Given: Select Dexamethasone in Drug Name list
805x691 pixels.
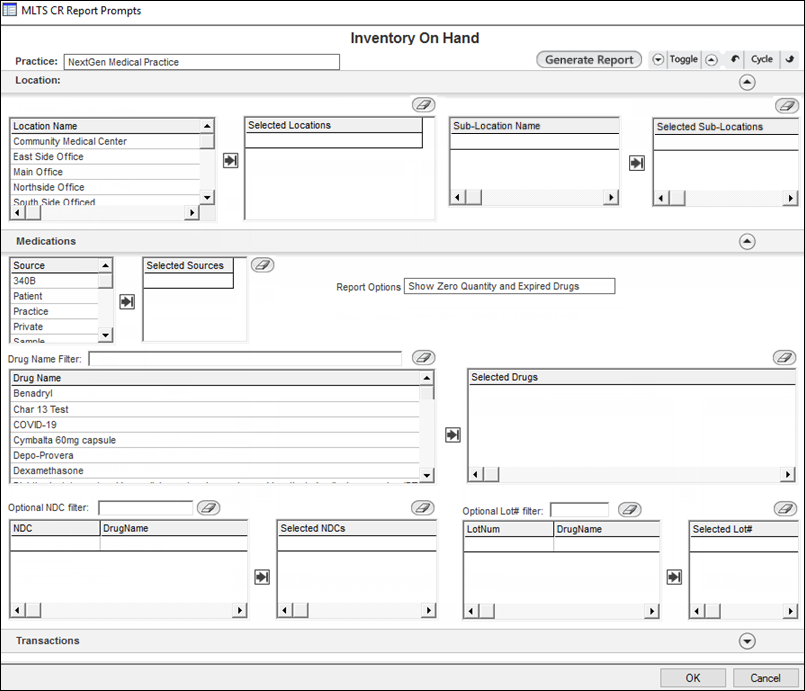Looking at the screenshot, I should [215, 471].
